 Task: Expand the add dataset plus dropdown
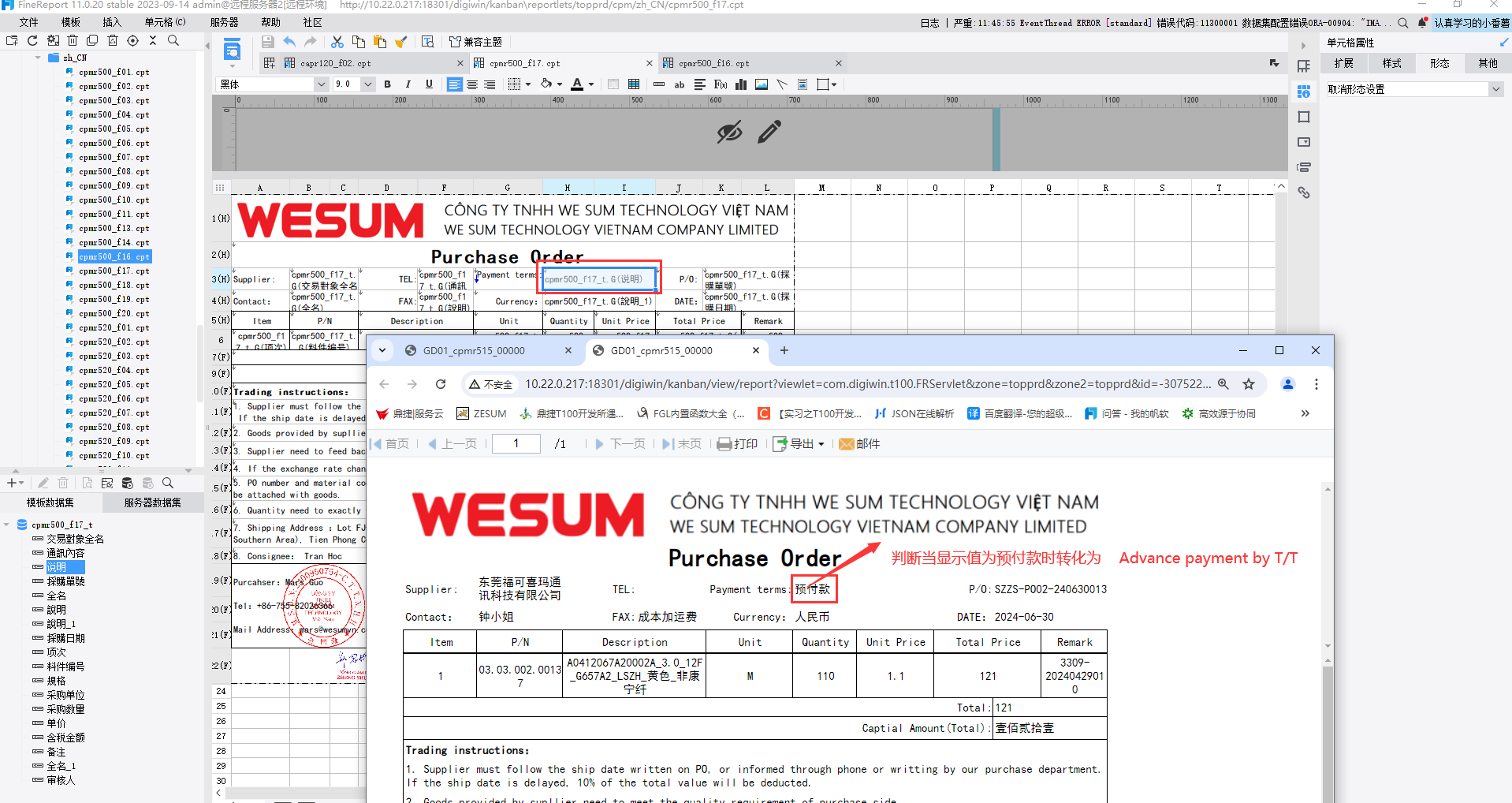click(15, 483)
